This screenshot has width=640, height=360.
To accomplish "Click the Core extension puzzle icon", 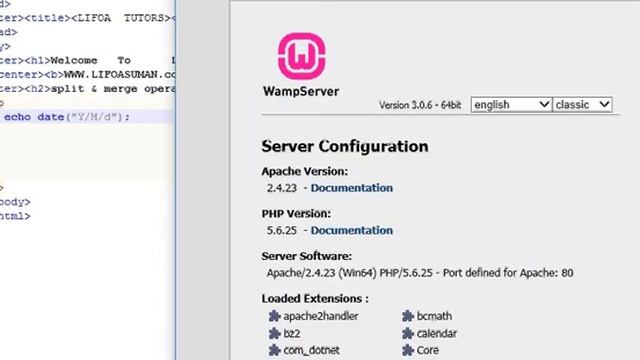I will point(408,350).
